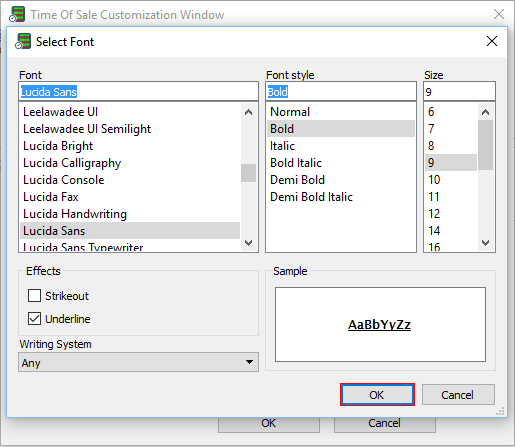Click the Select Font dialog app icon
The width and height of the screenshot is (515, 447).
click(x=23, y=41)
